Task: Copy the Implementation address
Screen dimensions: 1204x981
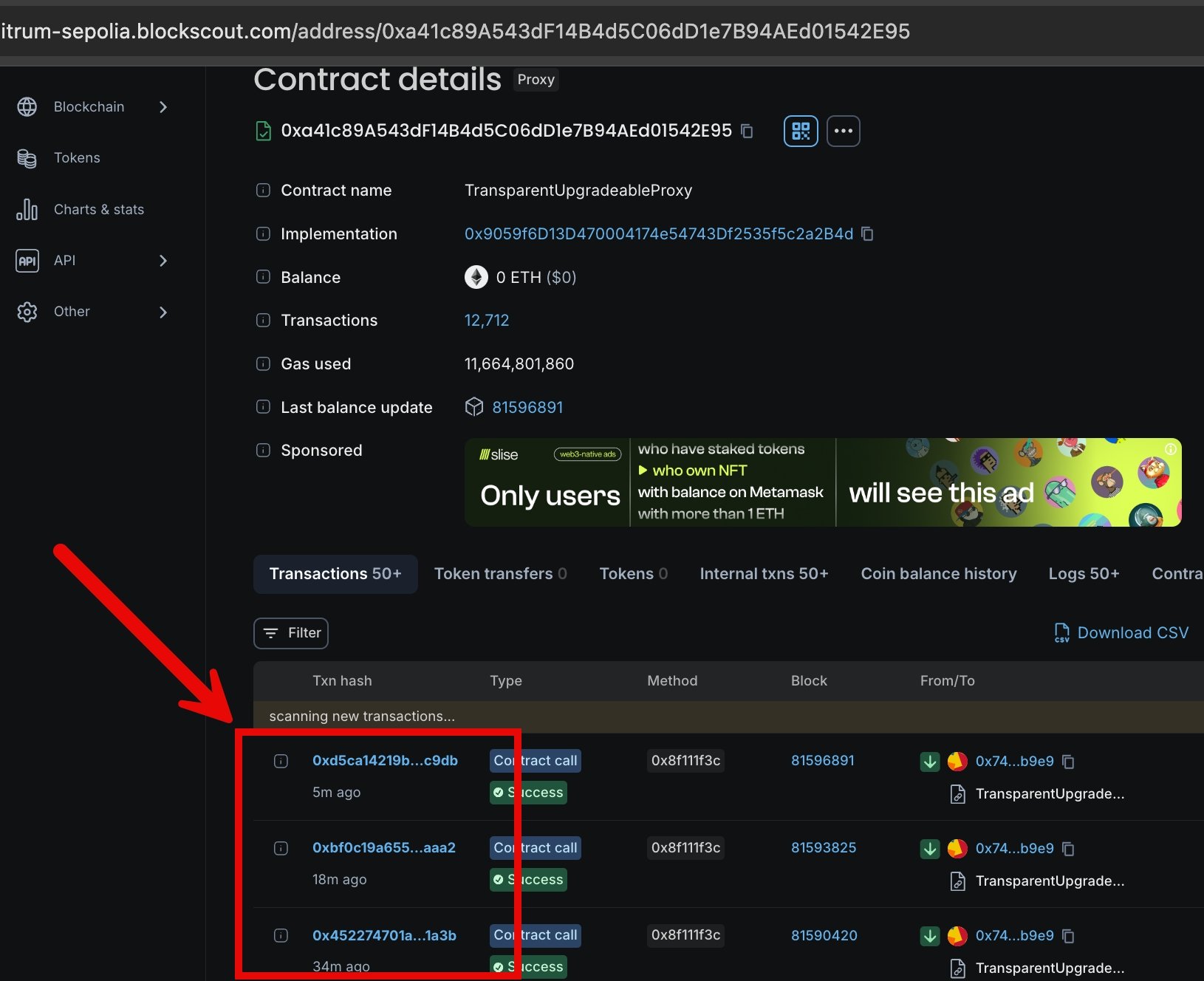Action: pyautogui.click(x=867, y=233)
